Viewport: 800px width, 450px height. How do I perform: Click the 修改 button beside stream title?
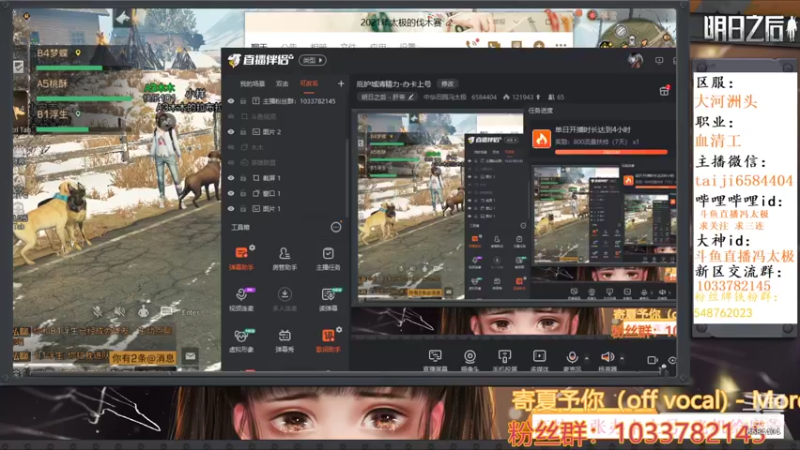click(447, 84)
